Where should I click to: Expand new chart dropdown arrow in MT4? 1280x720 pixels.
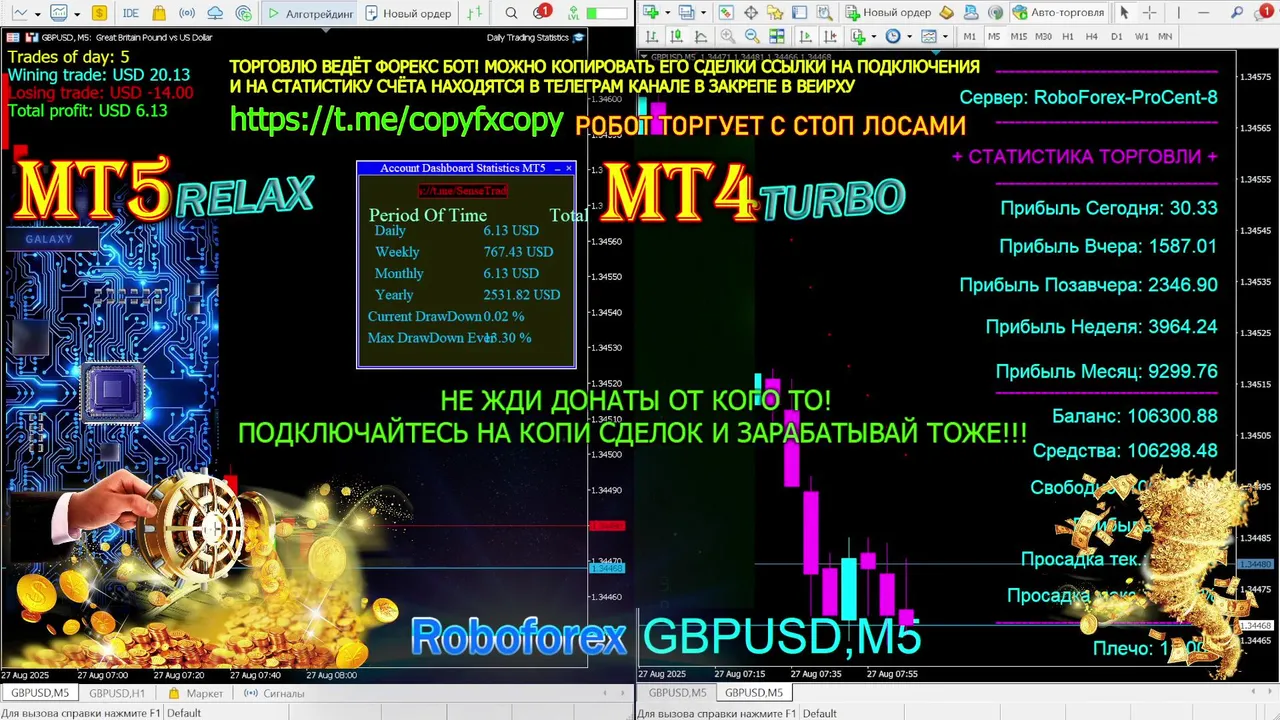(x=667, y=13)
